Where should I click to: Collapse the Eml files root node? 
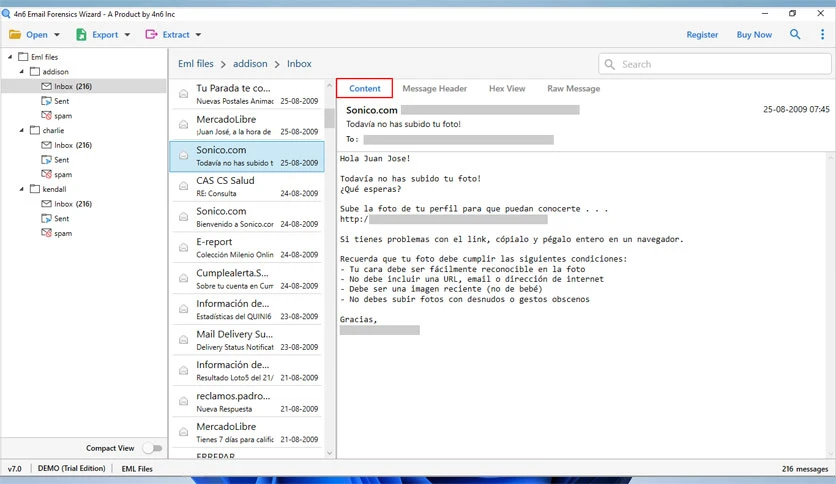click(x=10, y=57)
